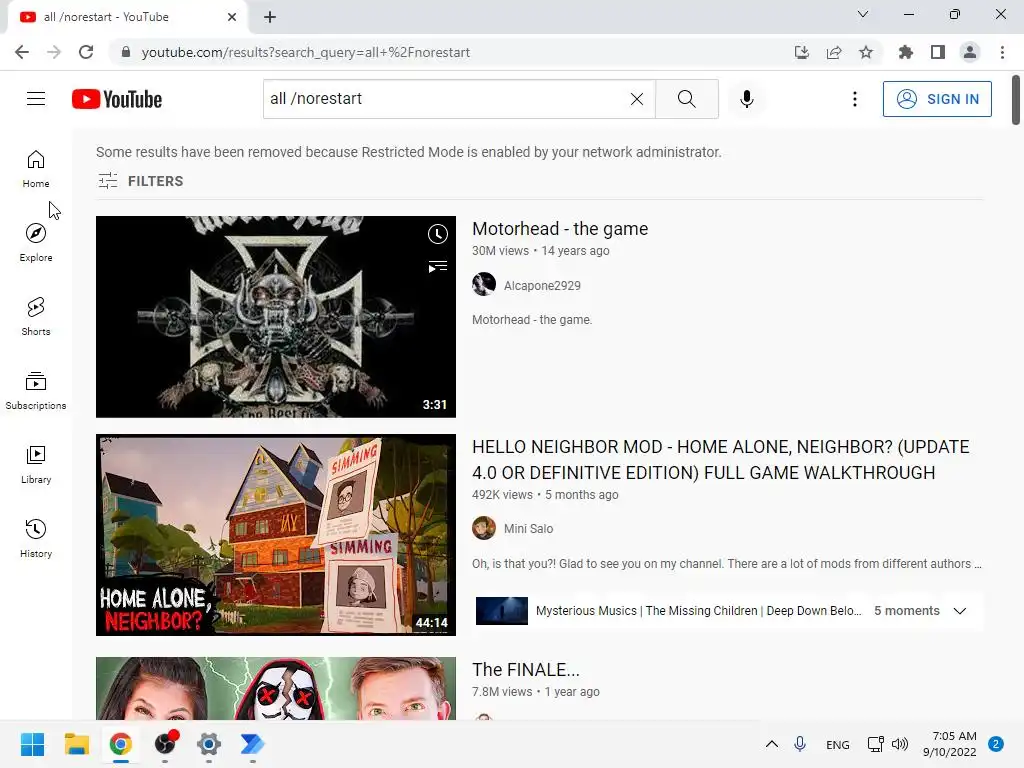Expand the 5 moments chevron
Screen dimensions: 1024x768
(959, 611)
